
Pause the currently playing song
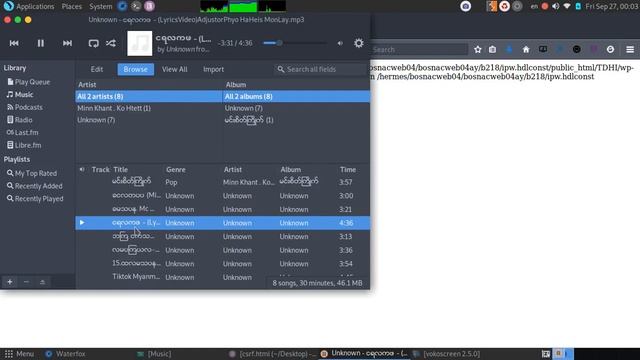41,43
